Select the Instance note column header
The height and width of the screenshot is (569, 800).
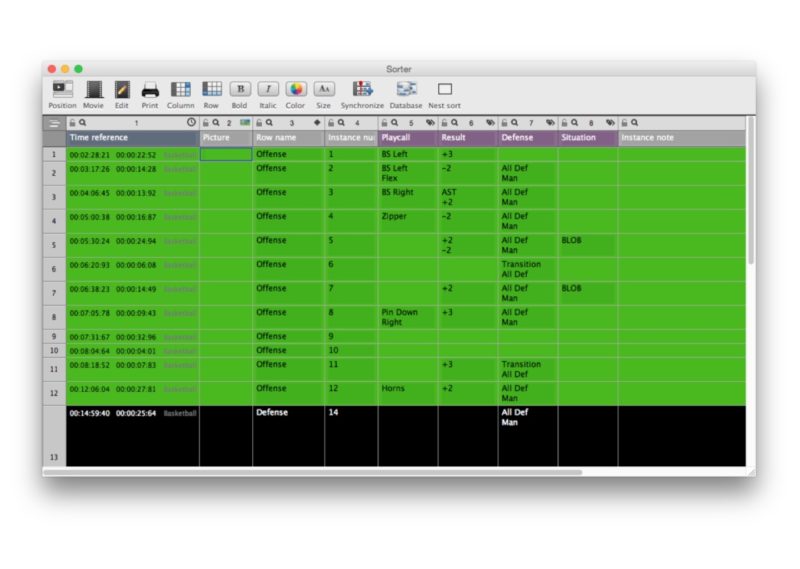click(682, 138)
